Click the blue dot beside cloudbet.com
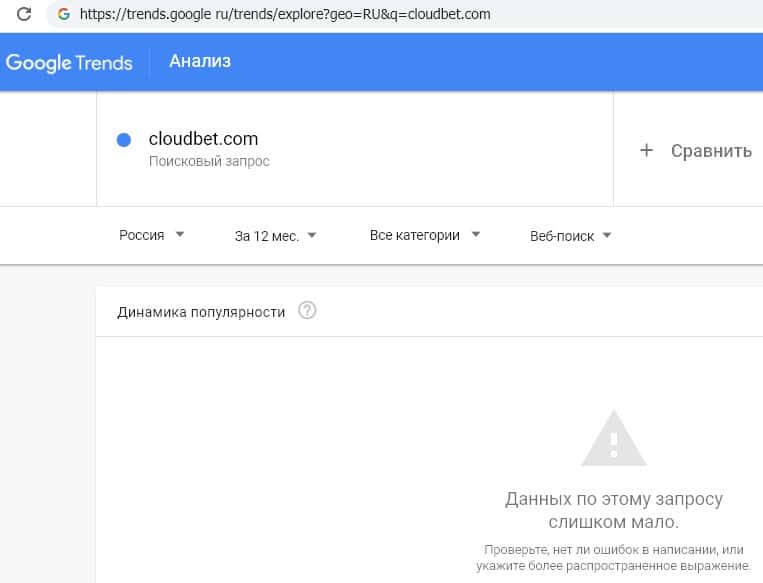 124,140
